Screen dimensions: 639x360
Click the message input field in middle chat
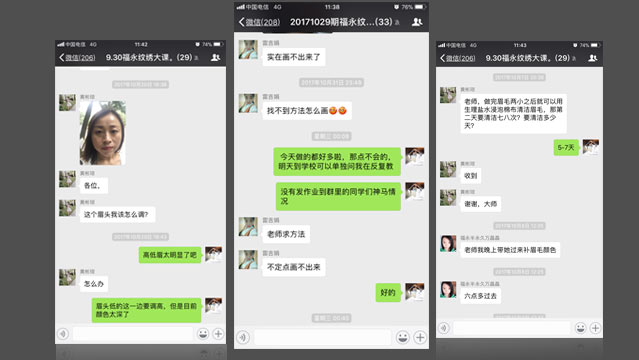point(322,337)
